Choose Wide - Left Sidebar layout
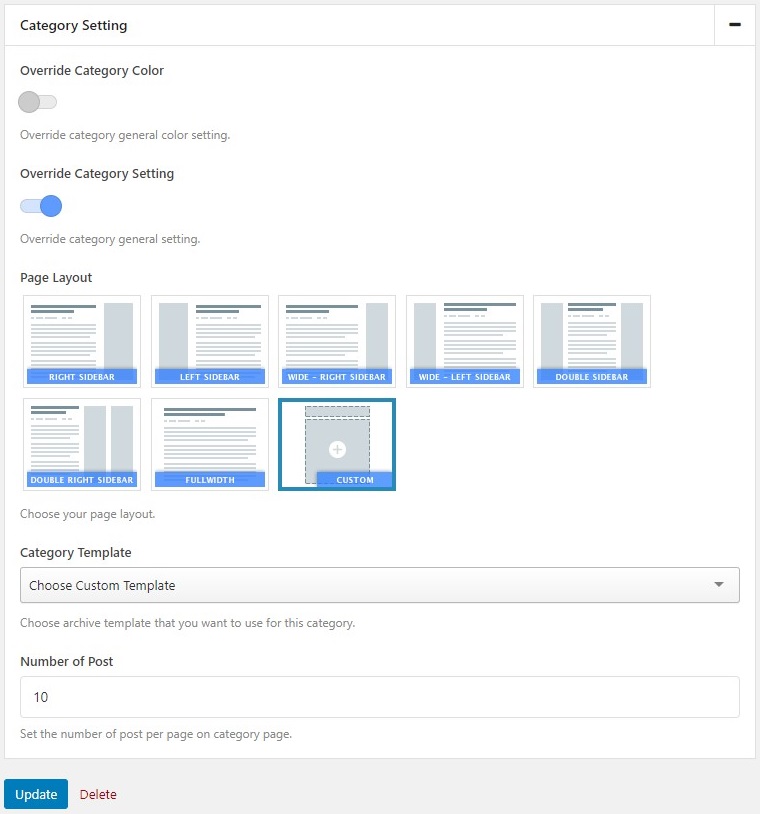The image size is (760, 814). click(465, 342)
